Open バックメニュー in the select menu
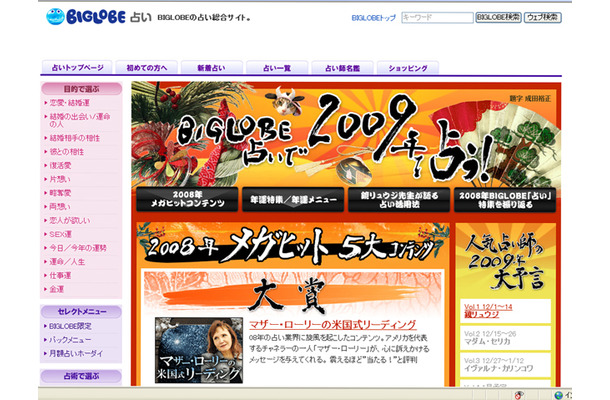 (70, 340)
